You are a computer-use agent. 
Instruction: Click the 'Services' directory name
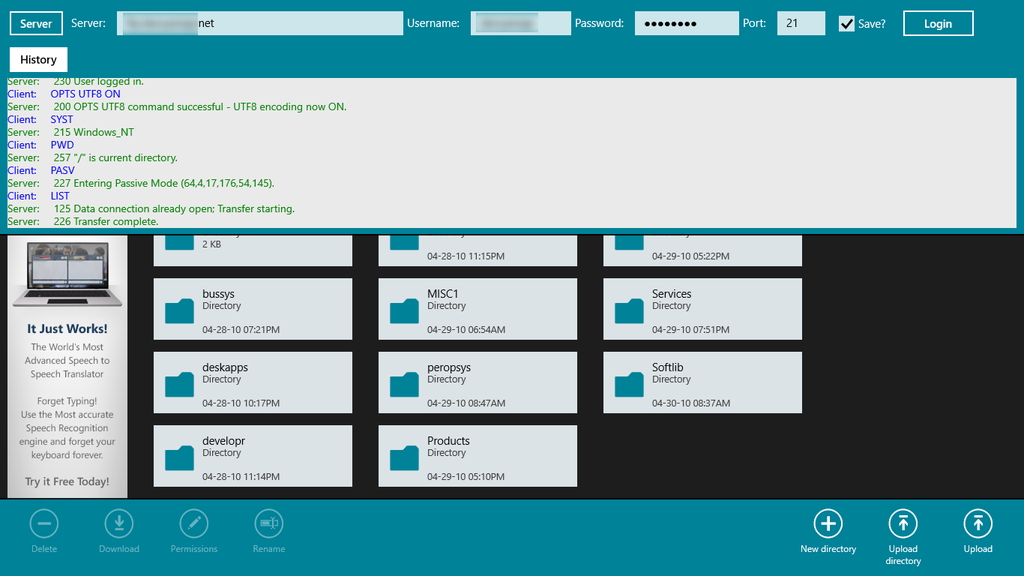[x=671, y=294]
